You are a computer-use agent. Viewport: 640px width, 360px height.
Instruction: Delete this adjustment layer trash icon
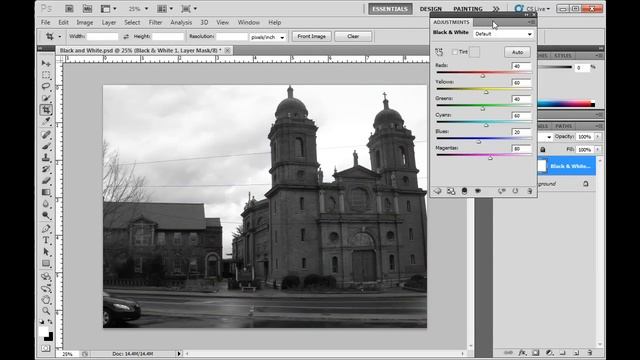(529, 191)
